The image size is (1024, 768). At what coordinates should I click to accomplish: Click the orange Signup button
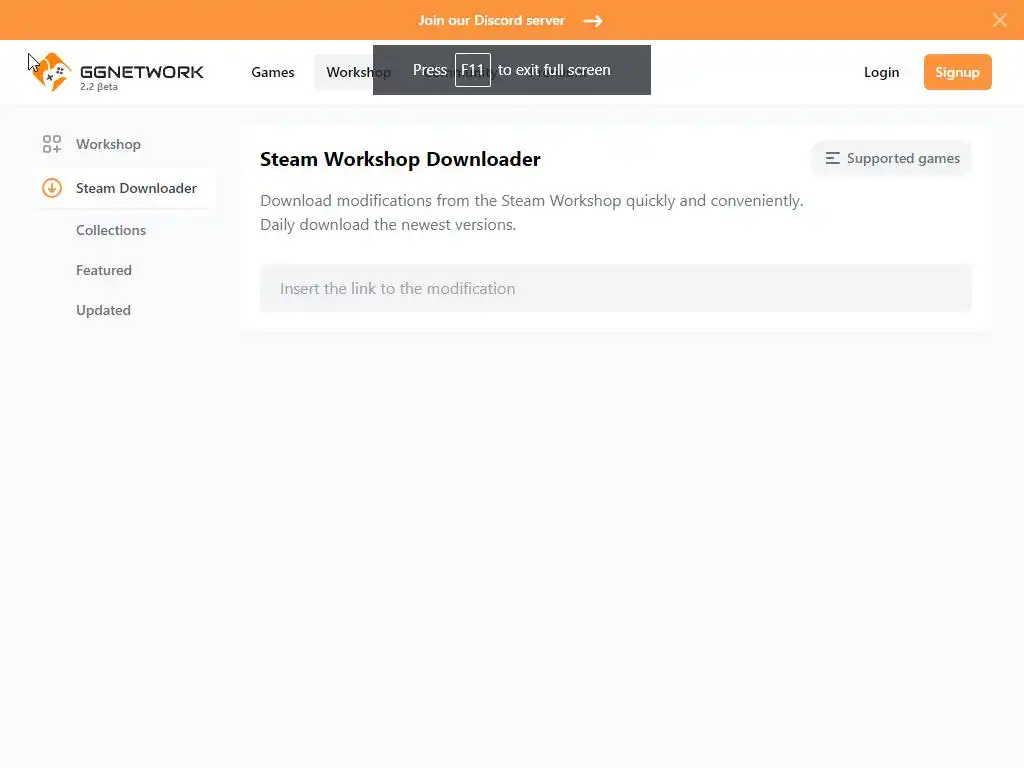click(957, 72)
